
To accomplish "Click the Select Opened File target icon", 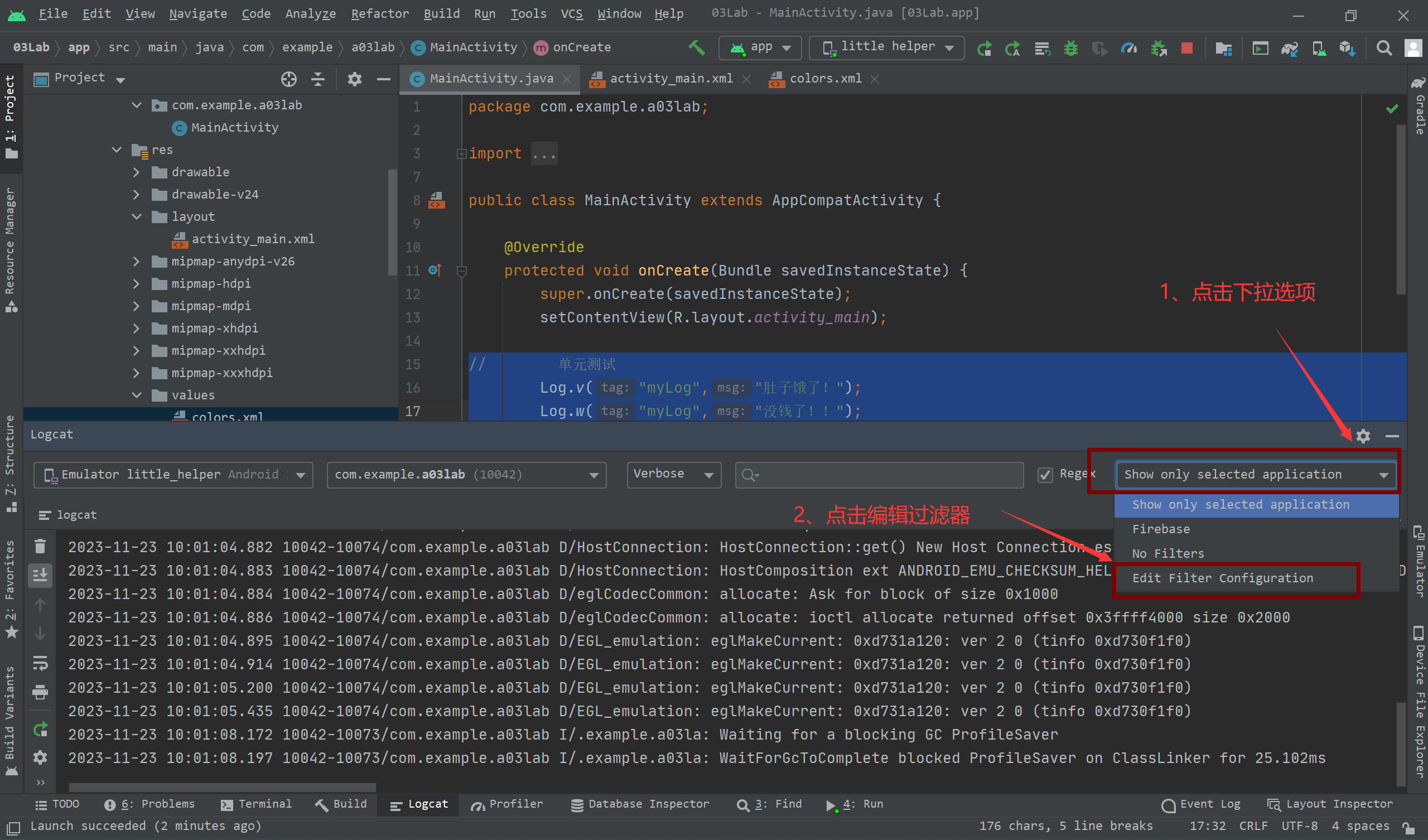I will pyautogui.click(x=289, y=79).
